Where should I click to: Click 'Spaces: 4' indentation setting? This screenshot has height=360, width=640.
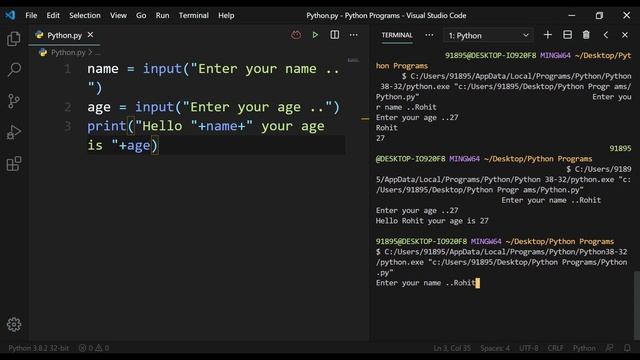(x=495, y=348)
